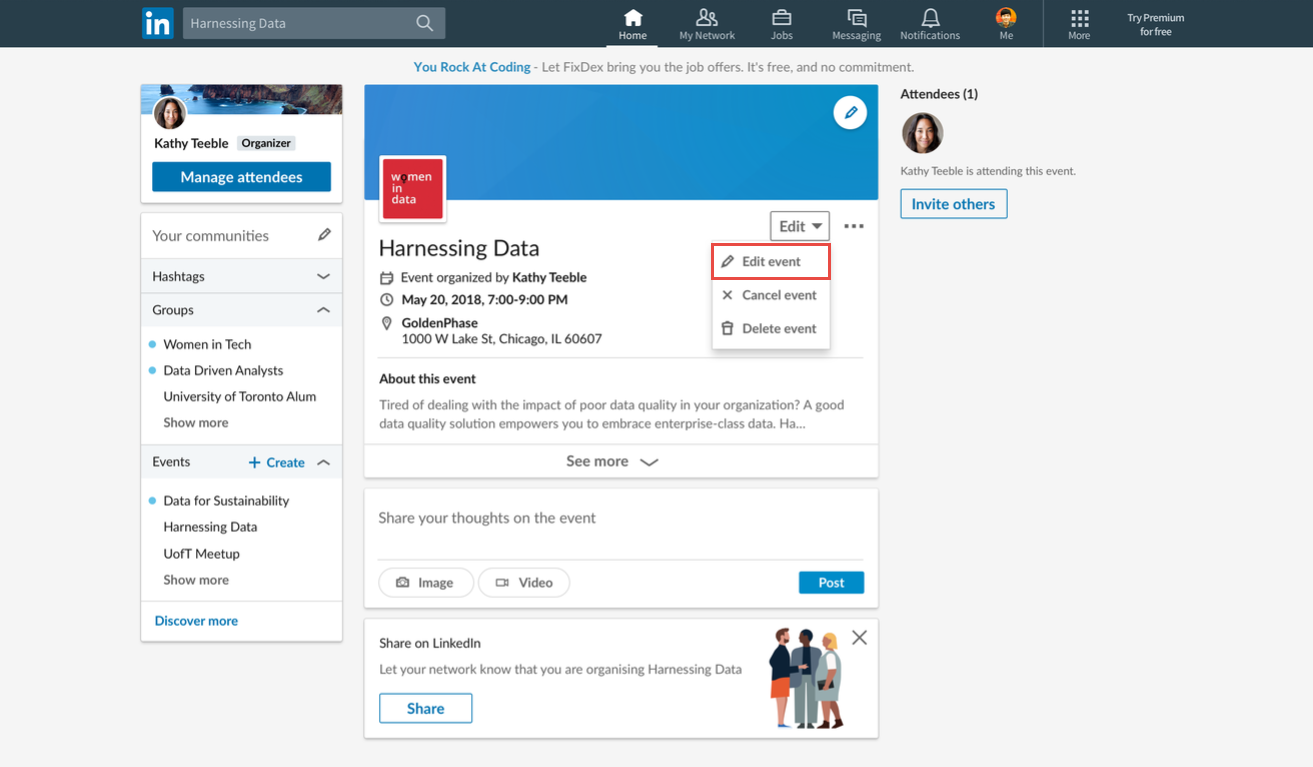The width and height of the screenshot is (1313, 767).
Task: Add a Video to your post
Action: coord(523,582)
